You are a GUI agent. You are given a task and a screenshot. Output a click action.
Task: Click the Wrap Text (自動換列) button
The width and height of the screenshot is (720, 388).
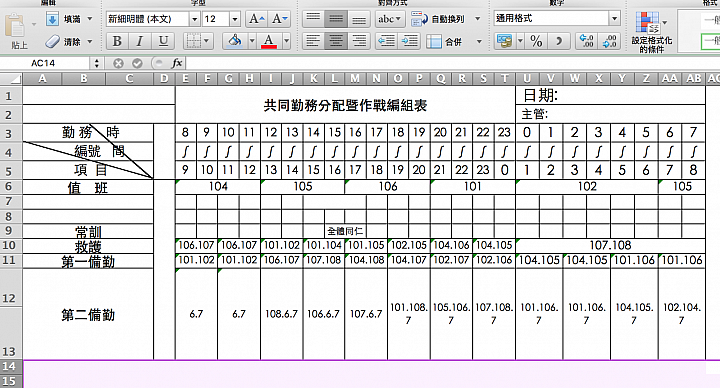pyautogui.click(x=439, y=19)
